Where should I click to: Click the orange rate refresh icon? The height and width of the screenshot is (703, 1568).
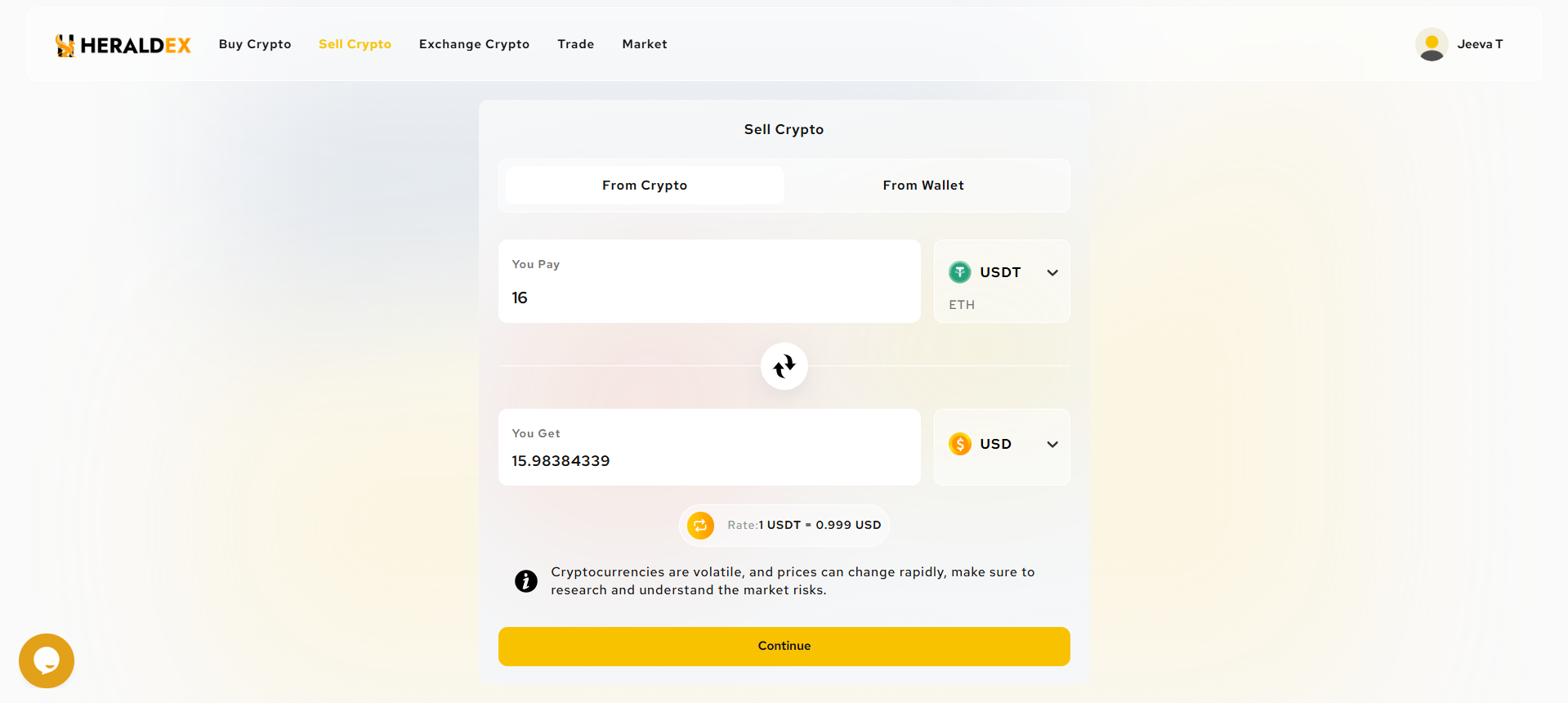[700, 526]
